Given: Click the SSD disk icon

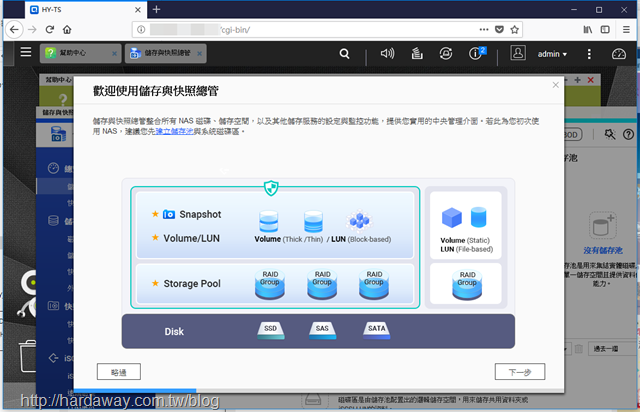Looking at the screenshot, I should pos(271,330).
